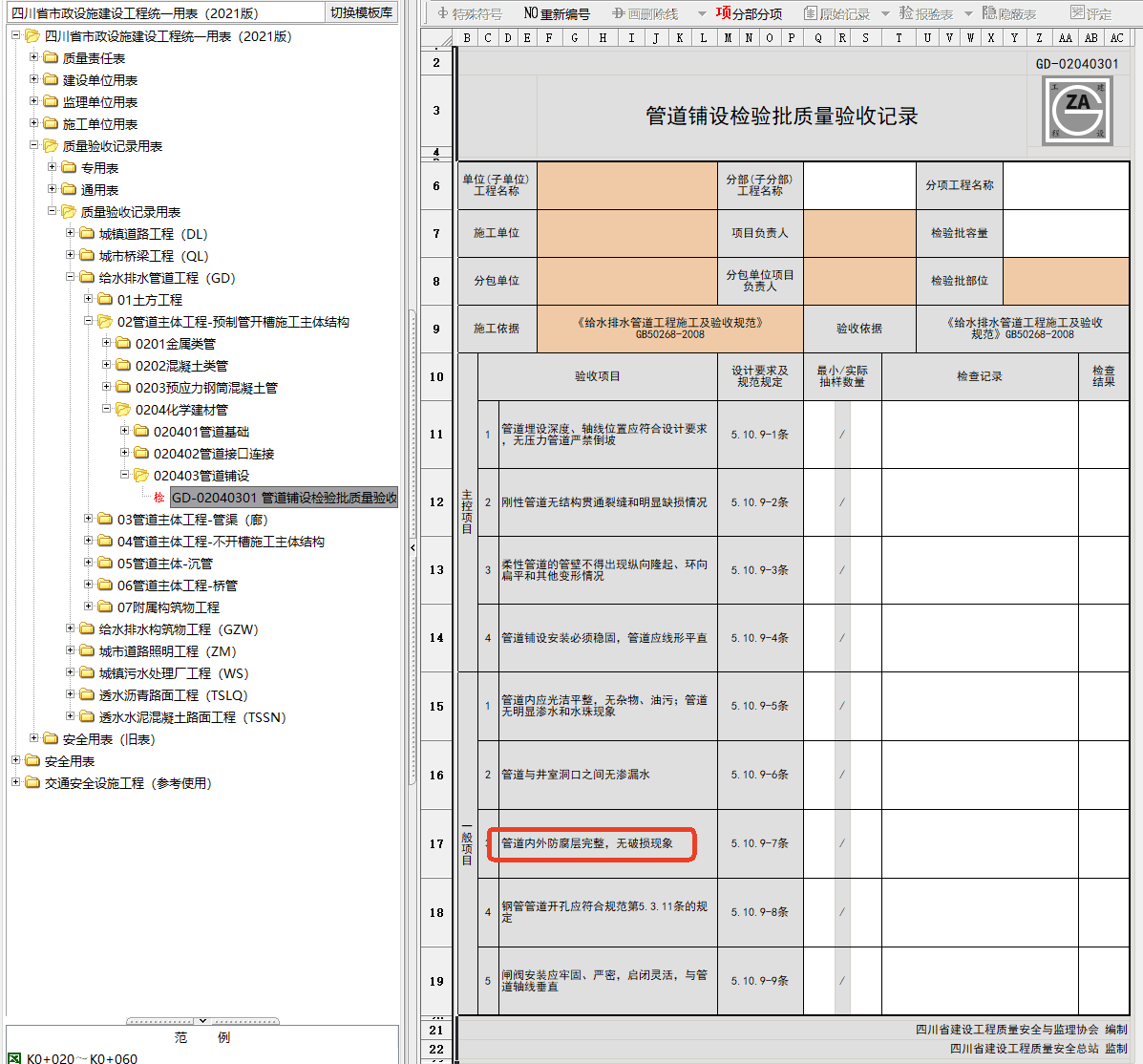Image resolution: width=1143 pixels, height=1064 pixels.
Task: Select the 安全用表 folder in tree
Action: tap(69, 761)
